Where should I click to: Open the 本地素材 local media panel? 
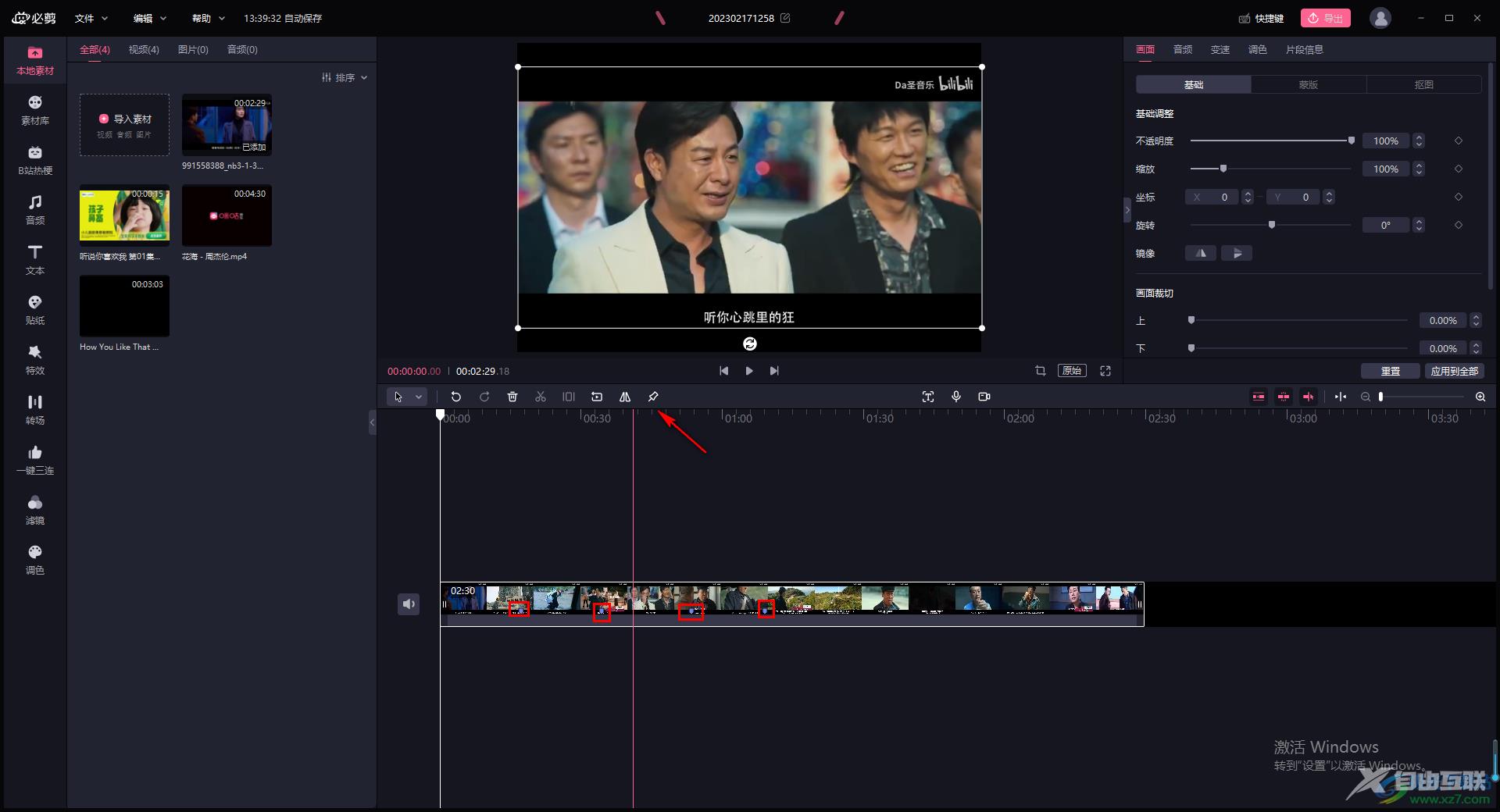click(x=35, y=61)
